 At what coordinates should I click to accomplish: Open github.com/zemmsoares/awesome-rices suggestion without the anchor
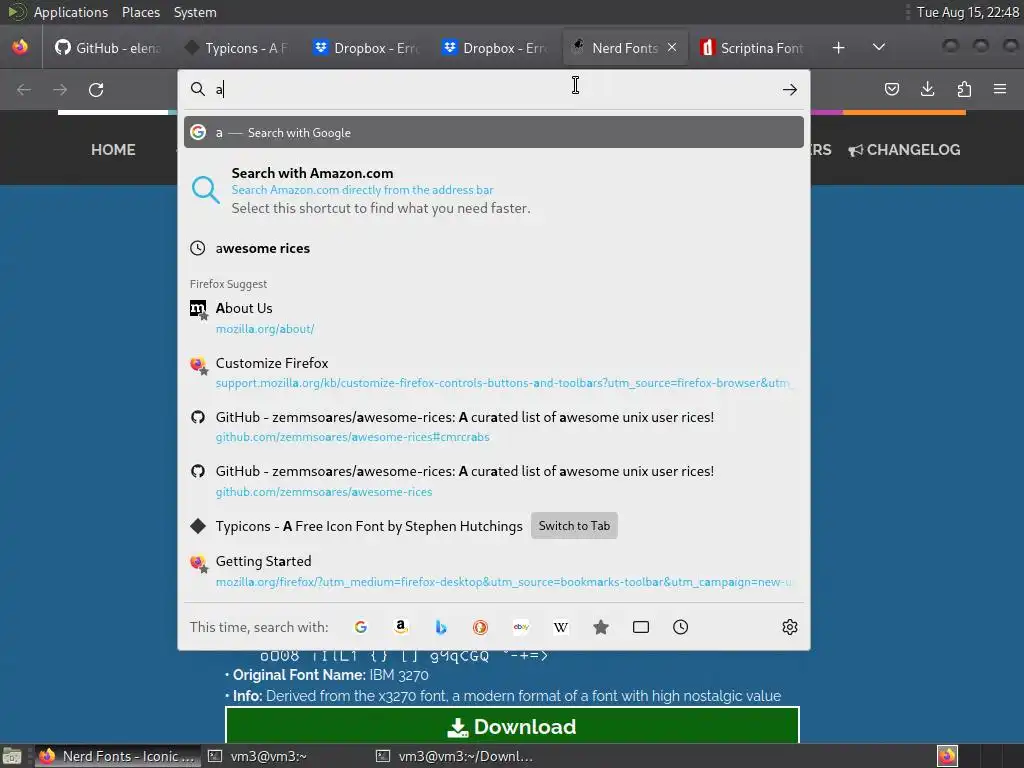coord(494,481)
